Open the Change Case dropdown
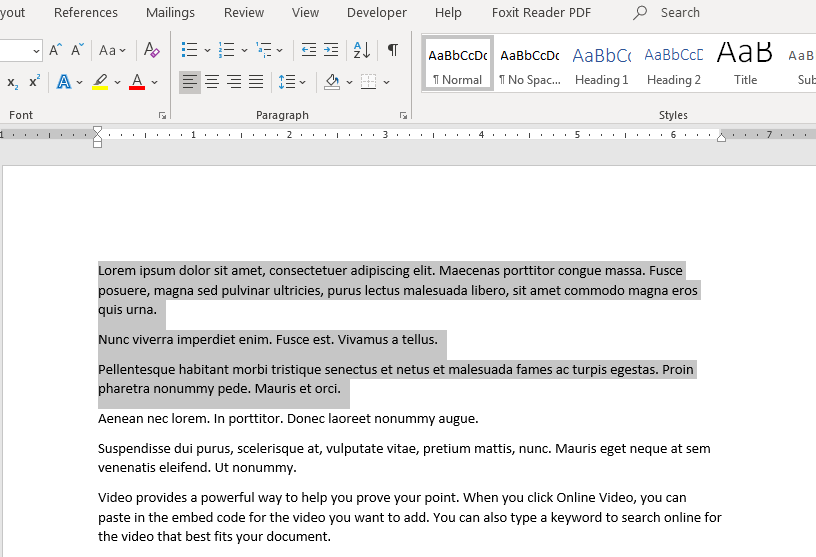Viewport: 816px width, 557px height. (113, 50)
